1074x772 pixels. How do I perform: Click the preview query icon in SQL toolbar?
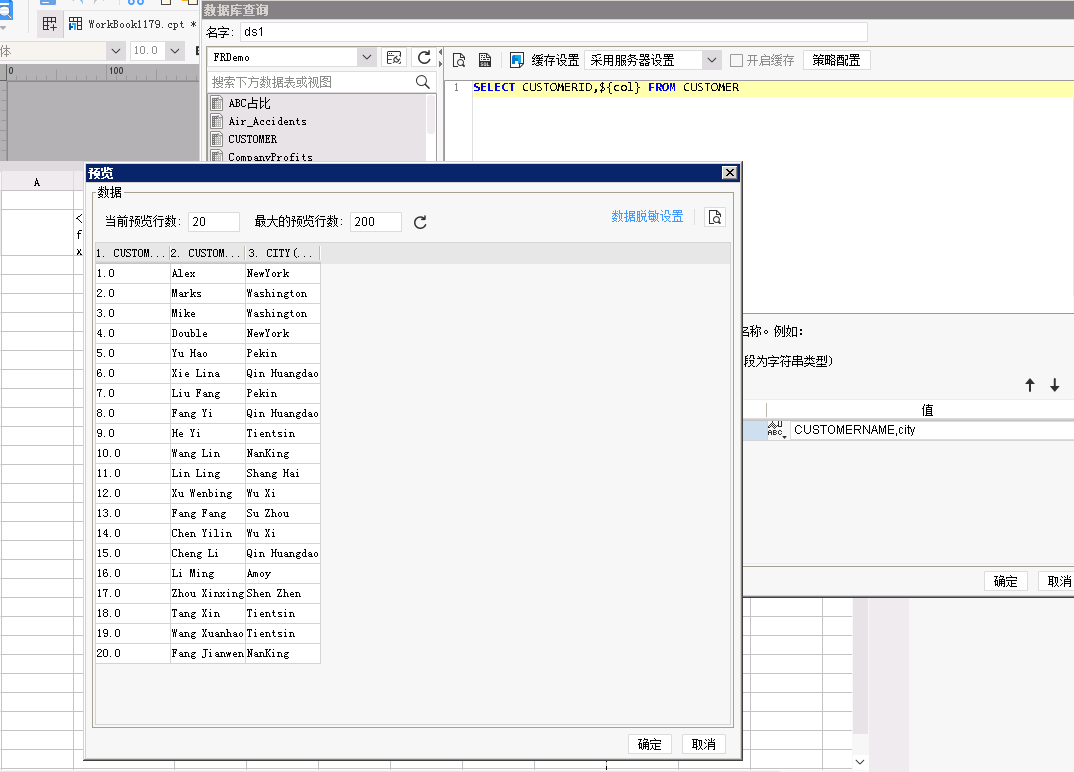459,60
